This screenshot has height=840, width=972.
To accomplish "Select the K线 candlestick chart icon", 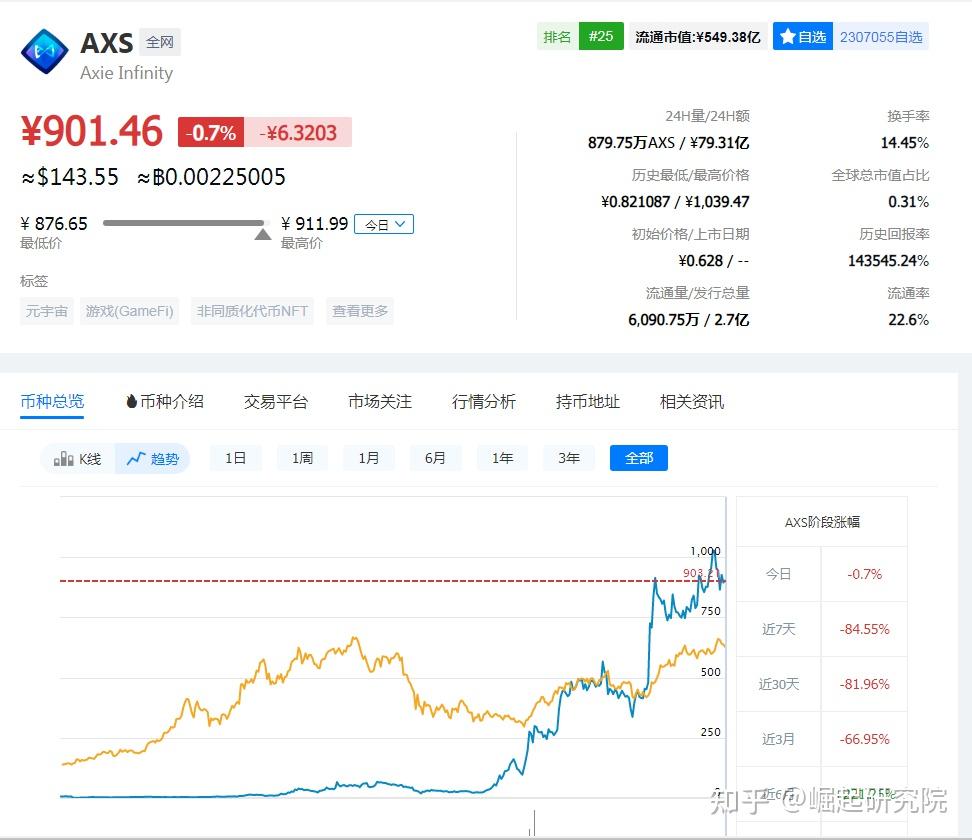I will [x=62, y=458].
